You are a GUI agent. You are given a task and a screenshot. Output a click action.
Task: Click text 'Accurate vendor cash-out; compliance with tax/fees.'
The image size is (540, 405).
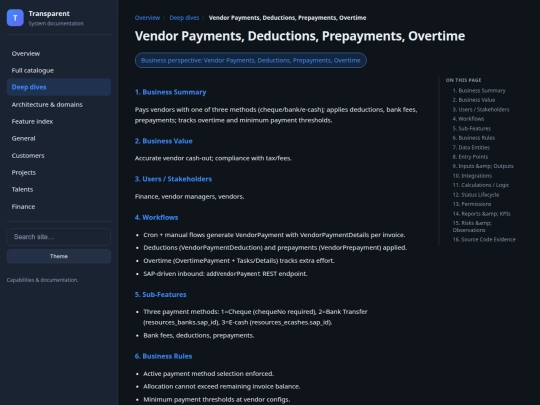point(213,158)
